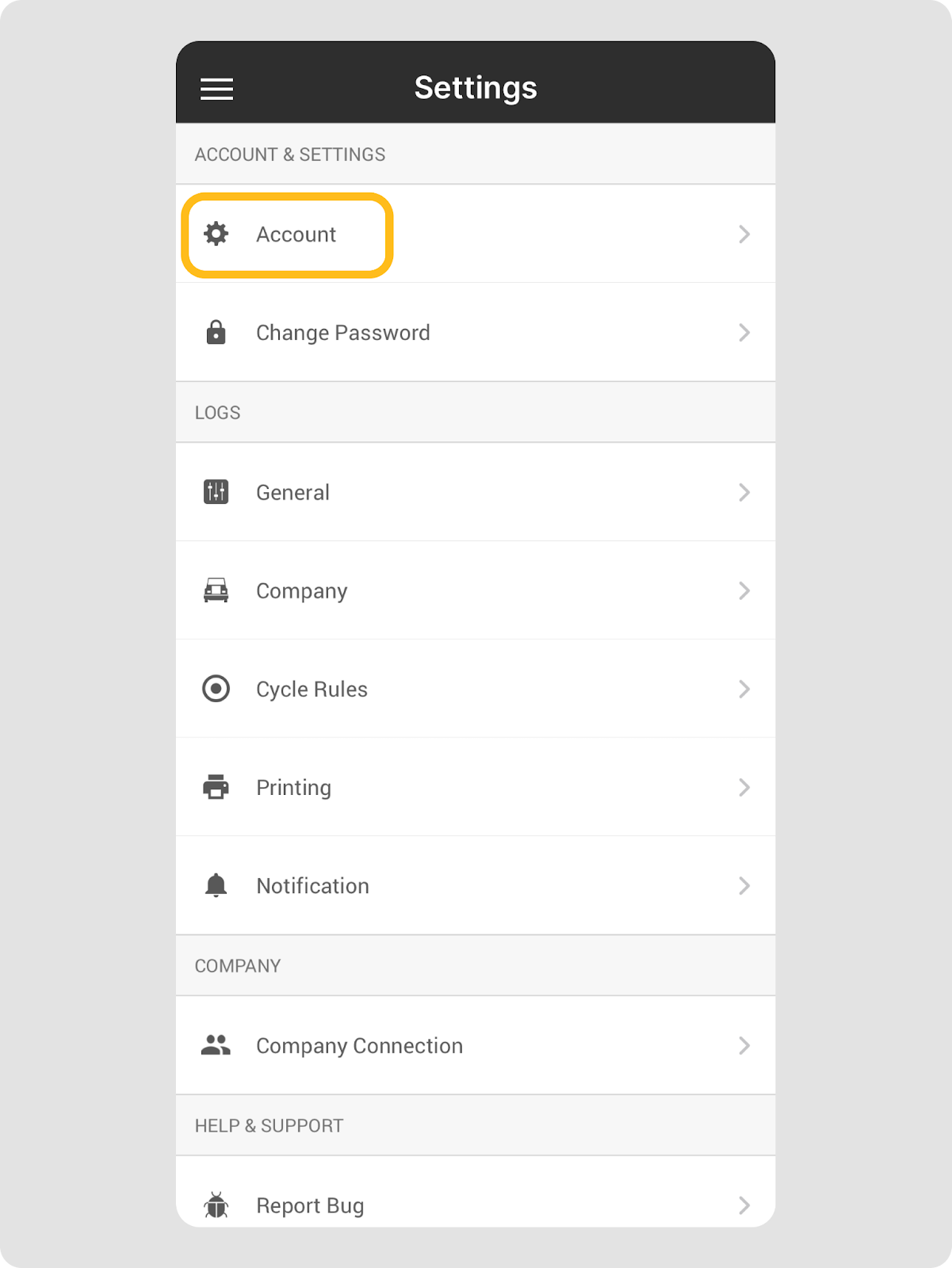Open Company Connection
Screen dimensions: 952x1268
tap(359, 1046)
